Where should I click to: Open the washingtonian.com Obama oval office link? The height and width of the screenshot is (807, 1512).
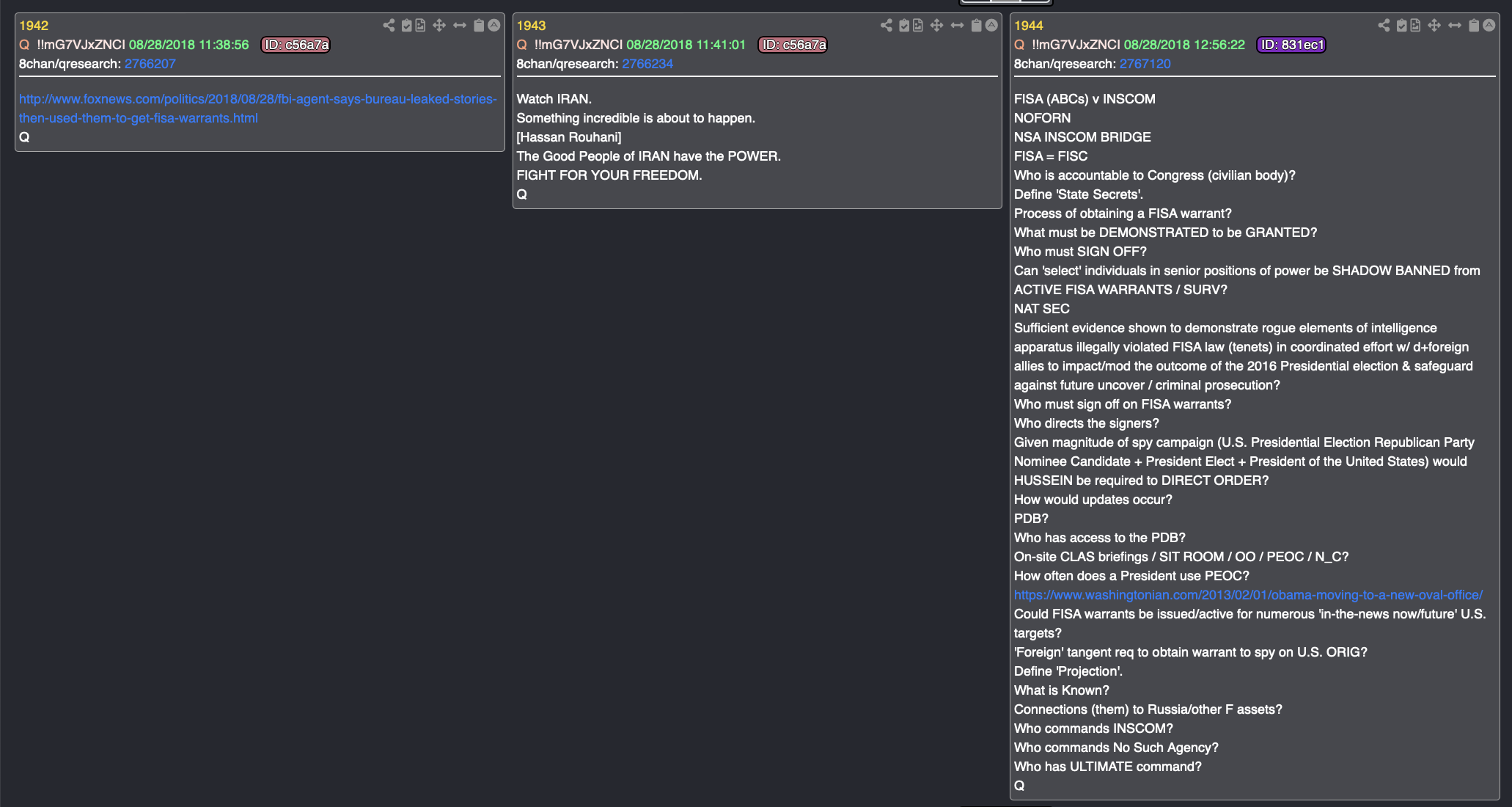pyautogui.click(x=1248, y=595)
